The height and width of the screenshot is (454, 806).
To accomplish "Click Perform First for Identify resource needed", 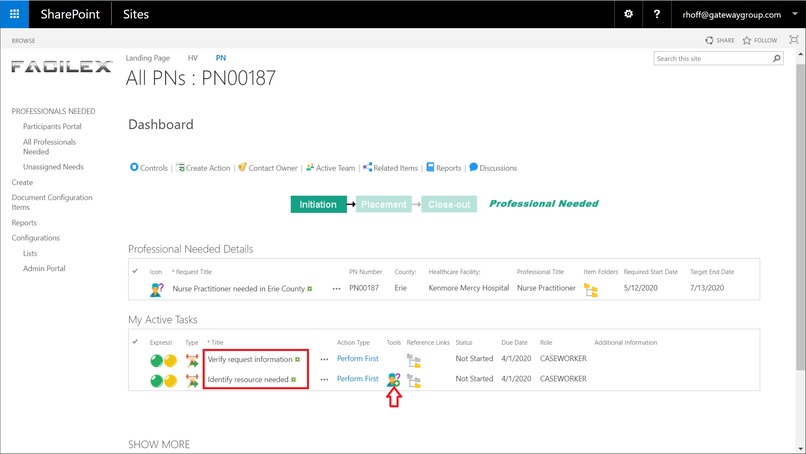I will pyautogui.click(x=357, y=378).
